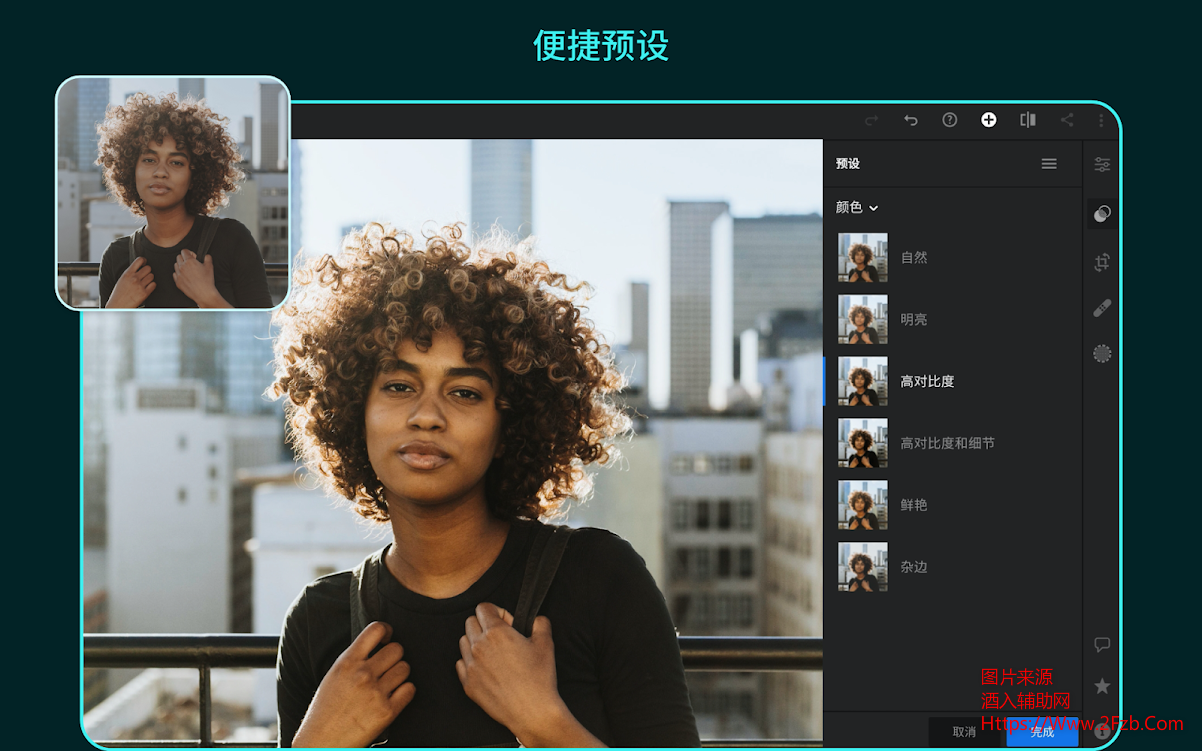Click the redo arrow icon
The width and height of the screenshot is (1202, 751).
871,120
